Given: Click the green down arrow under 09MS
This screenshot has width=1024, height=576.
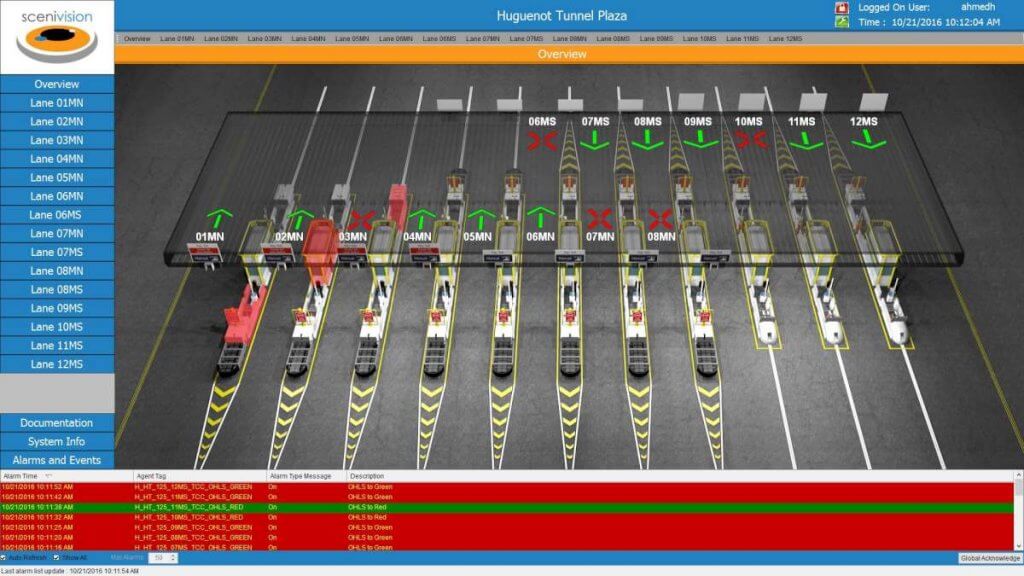Looking at the screenshot, I should (x=700, y=138).
